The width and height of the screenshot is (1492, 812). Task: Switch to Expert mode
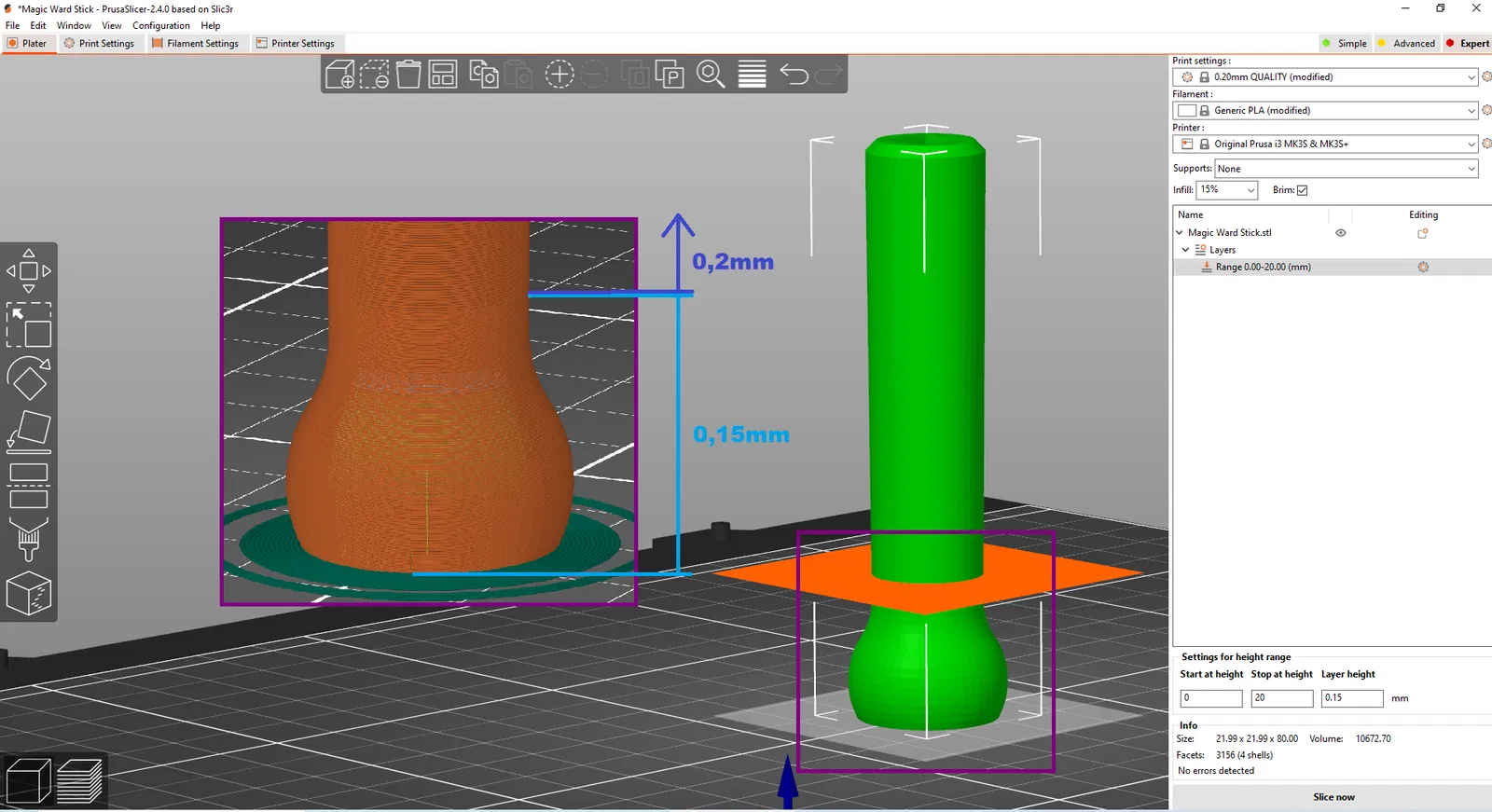1468,44
